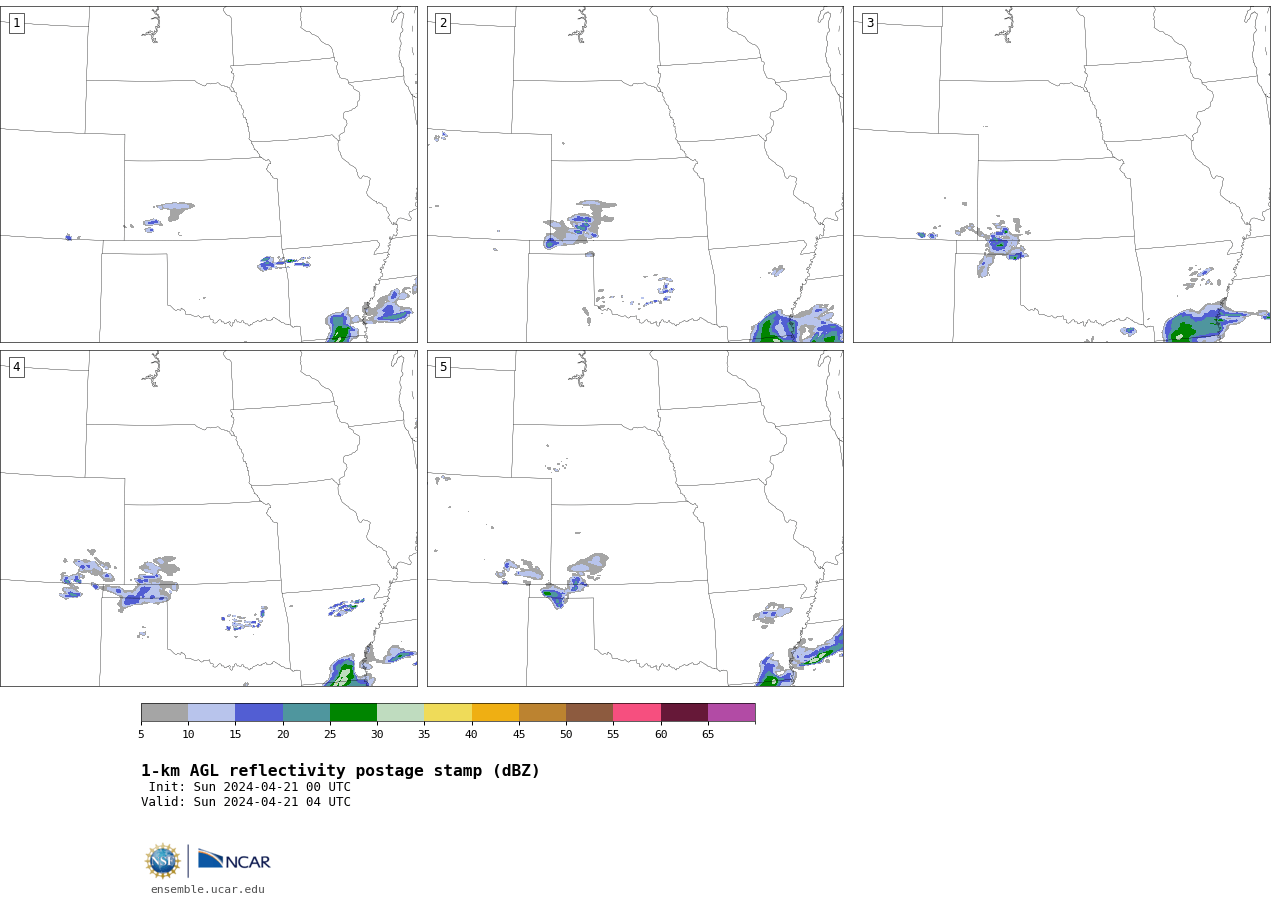Open ensemble member 5 reflectivity map
The image size is (1280, 901).
tap(635, 518)
